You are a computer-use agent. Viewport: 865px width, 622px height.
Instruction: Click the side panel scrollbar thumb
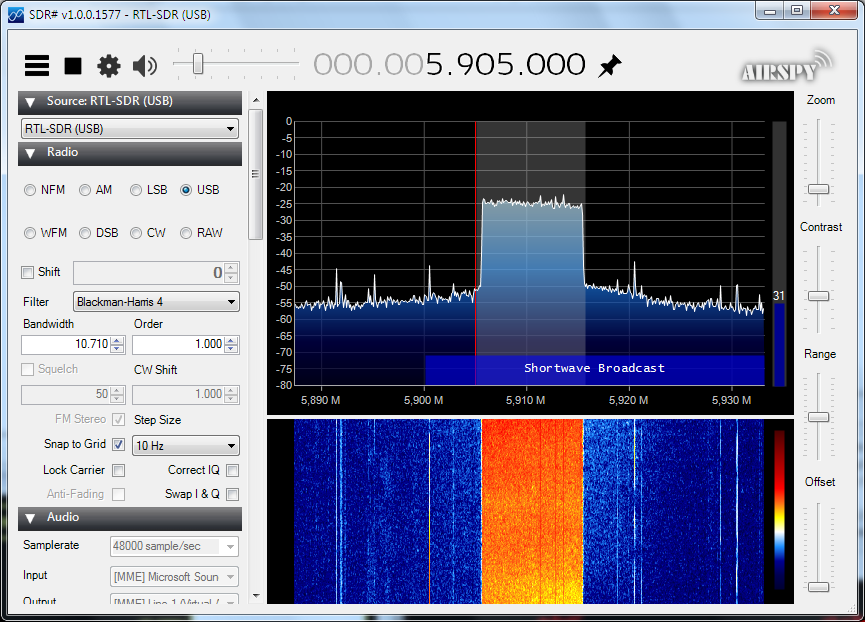(x=256, y=174)
